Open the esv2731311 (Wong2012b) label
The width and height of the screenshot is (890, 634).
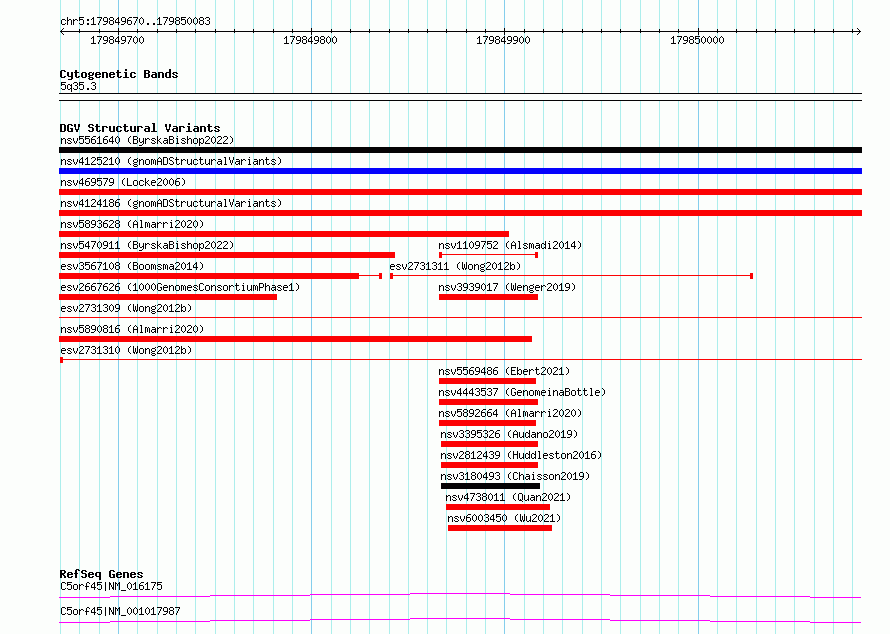(455, 266)
